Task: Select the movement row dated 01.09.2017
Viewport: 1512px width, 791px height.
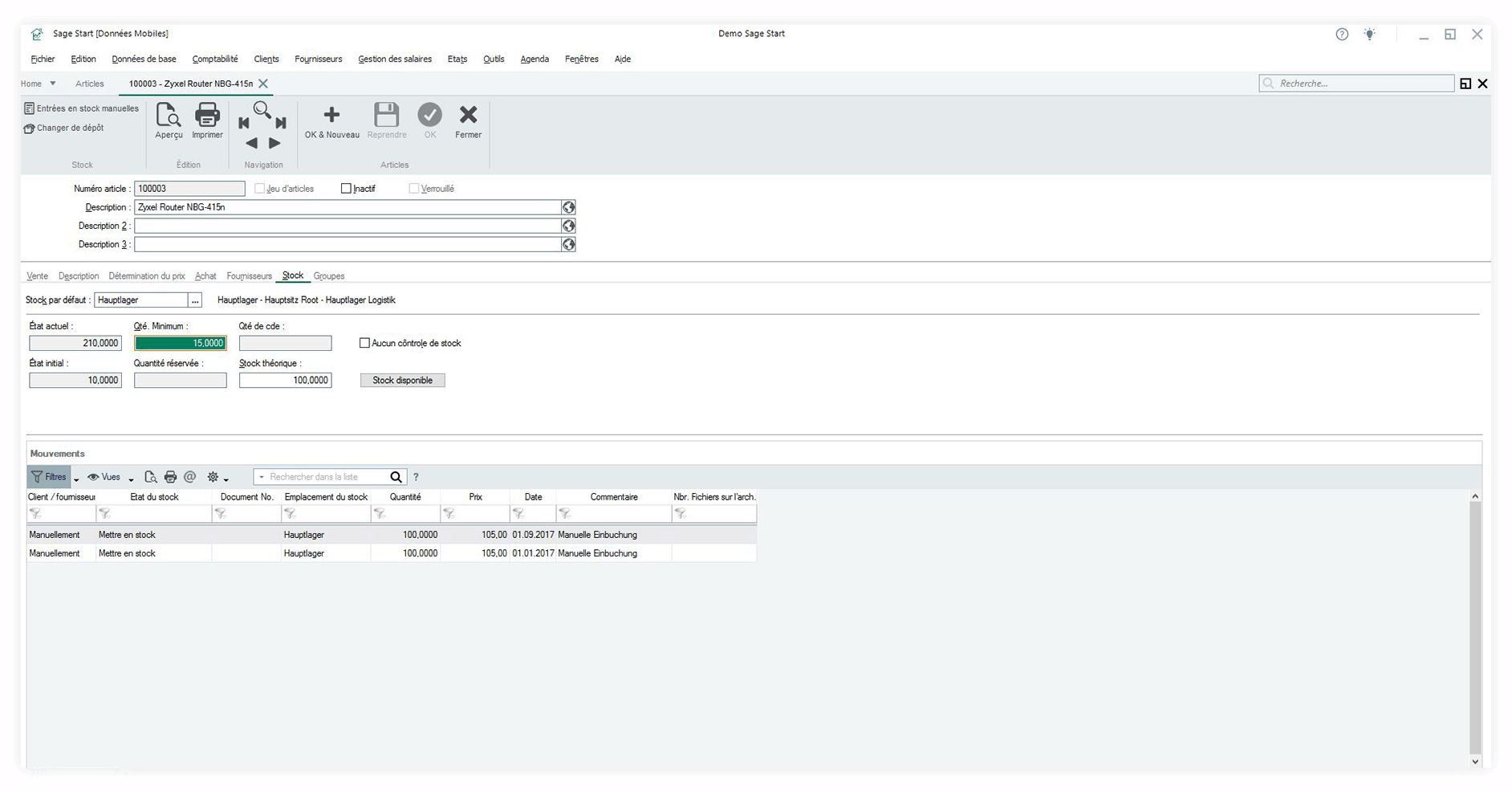Action: coord(392,535)
